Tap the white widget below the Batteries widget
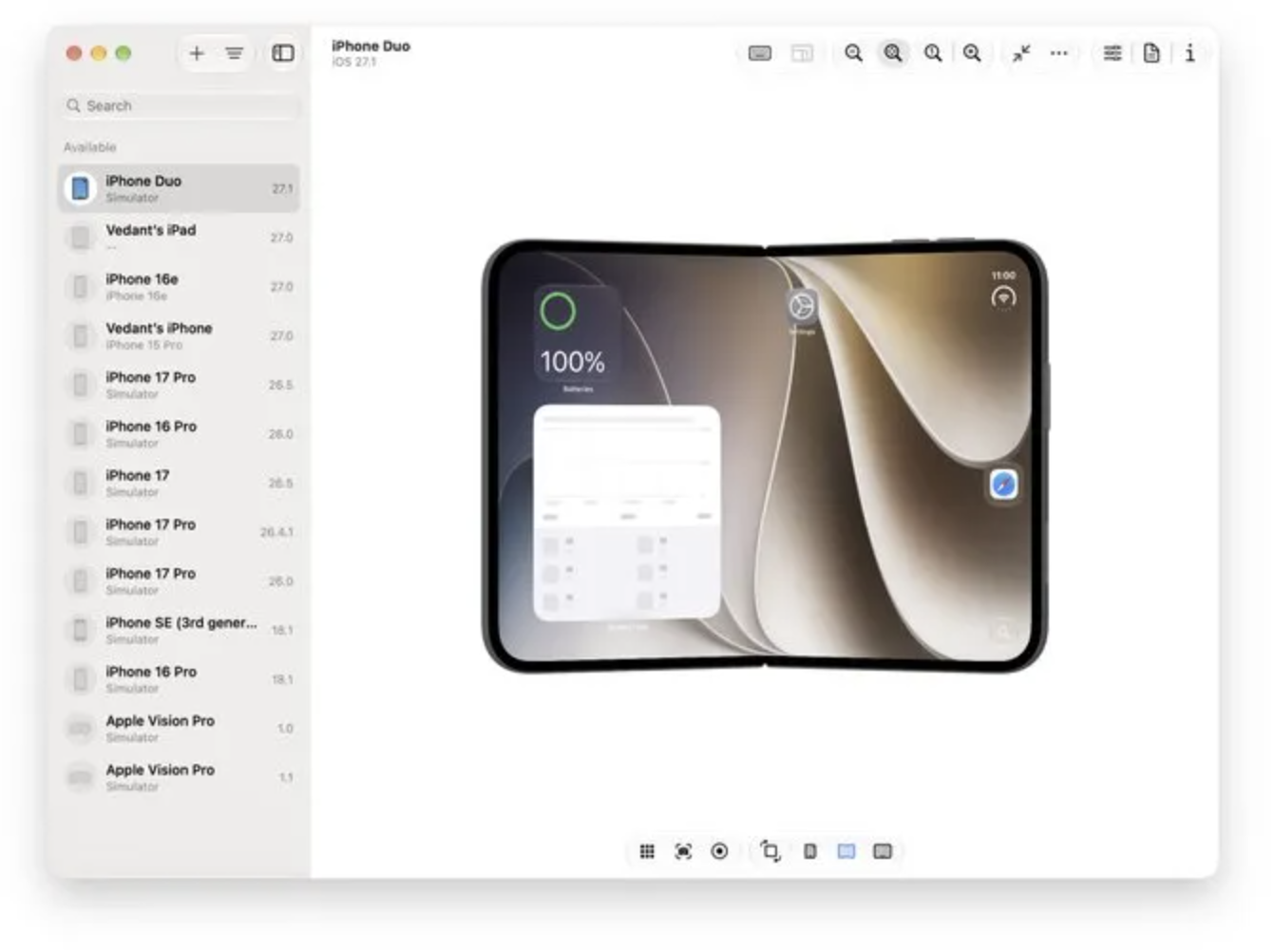 click(627, 513)
